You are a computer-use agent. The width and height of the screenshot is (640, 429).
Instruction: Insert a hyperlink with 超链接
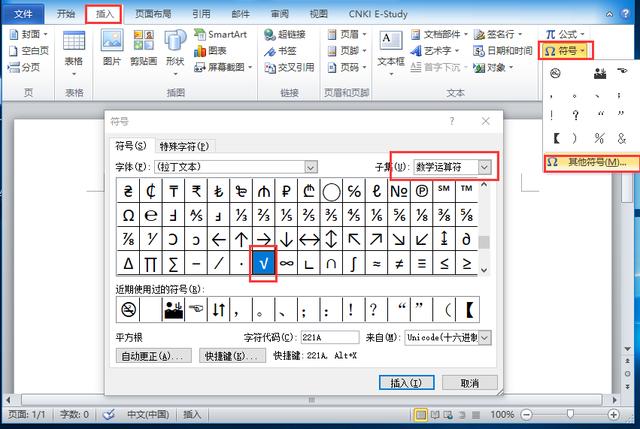pyautogui.click(x=285, y=34)
